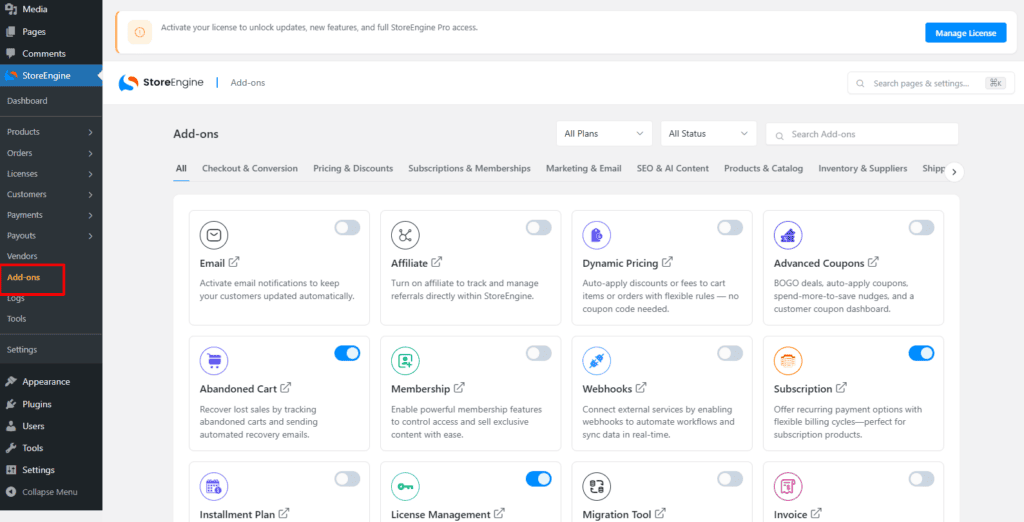The height and width of the screenshot is (522, 1024).
Task: Open the SEO & AI Content tab
Action: point(673,169)
